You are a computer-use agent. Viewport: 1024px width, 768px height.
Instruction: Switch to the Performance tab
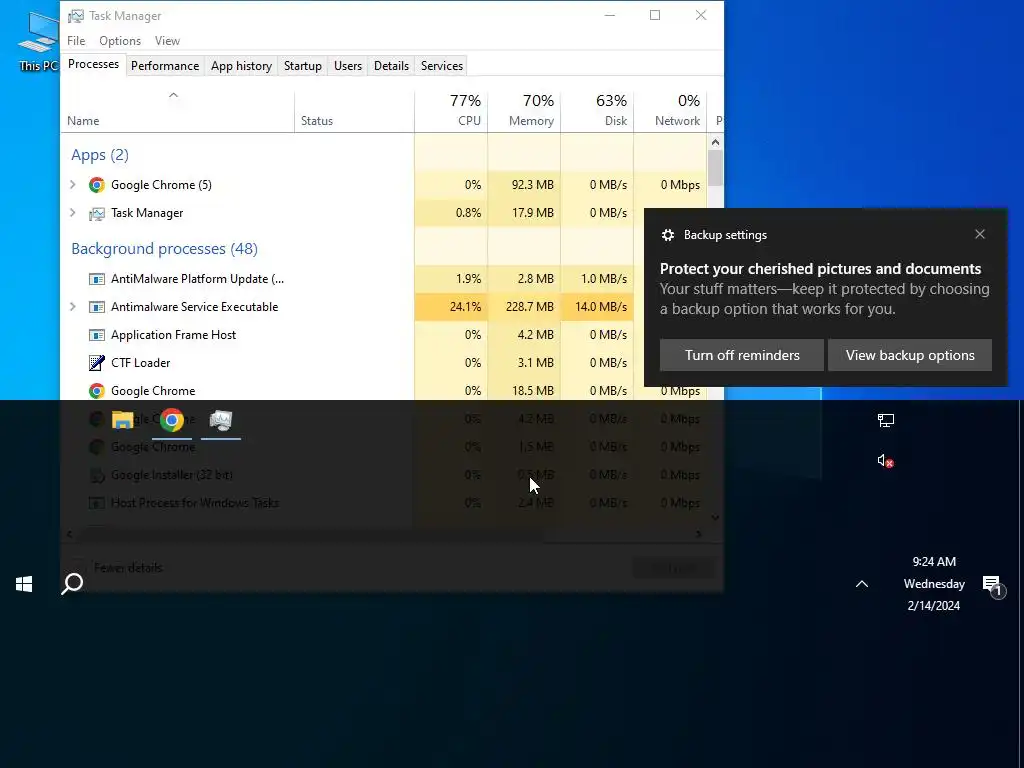pos(165,66)
